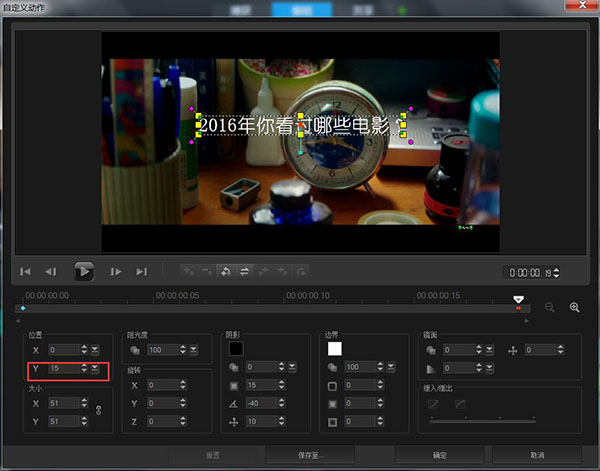The height and width of the screenshot is (471, 600).
Task: Zoom in the timeline with magnifier plus
Action: [575, 308]
